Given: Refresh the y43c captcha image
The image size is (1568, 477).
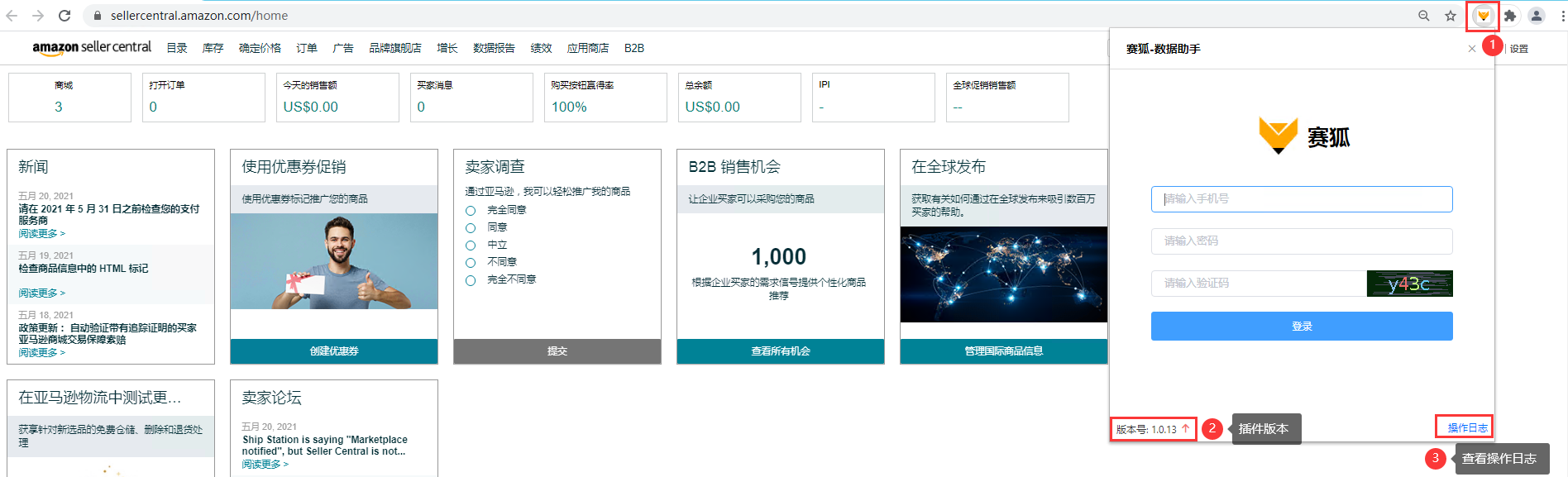Looking at the screenshot, I should (1409, 284).
